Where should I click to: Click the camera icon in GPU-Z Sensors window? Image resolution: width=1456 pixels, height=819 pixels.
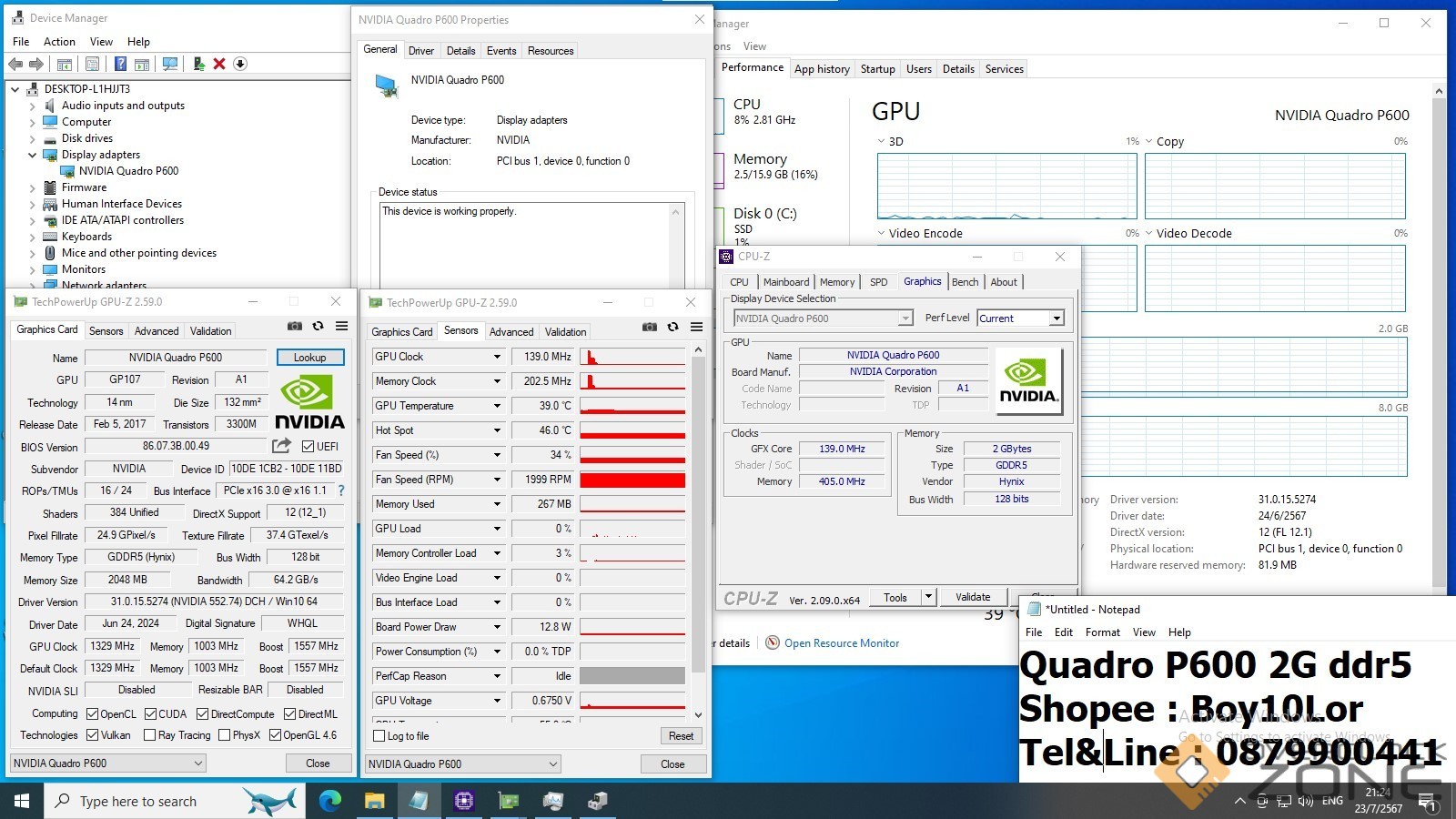(x=649, y=327)
